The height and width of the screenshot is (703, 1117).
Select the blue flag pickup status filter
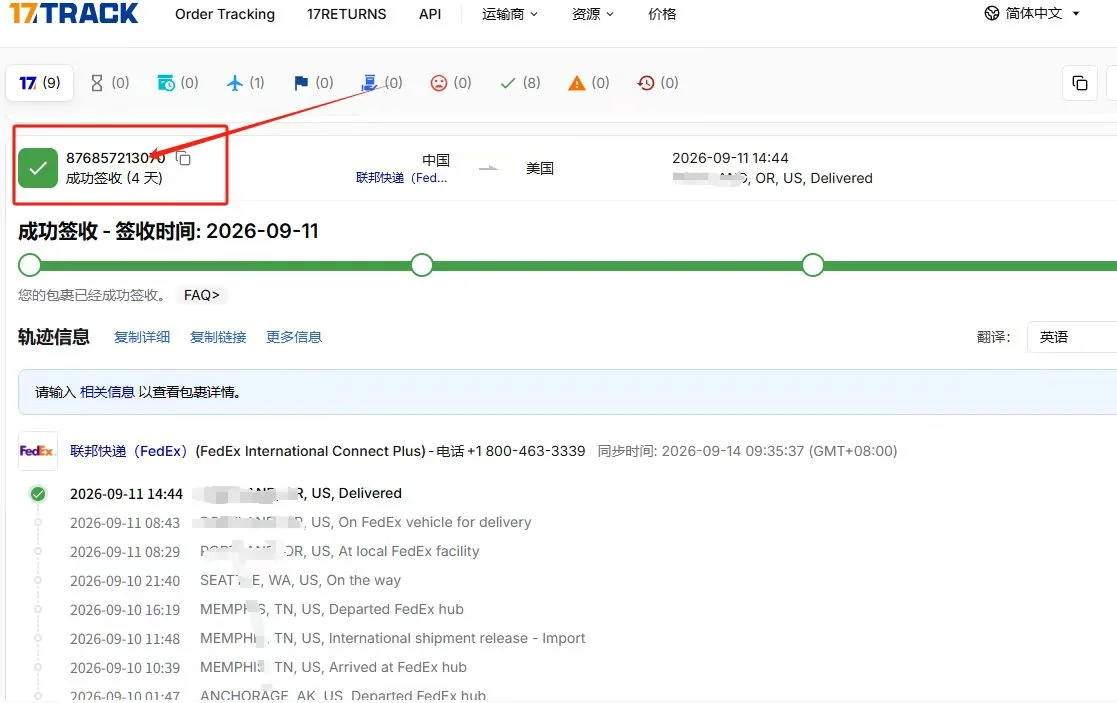313,83
